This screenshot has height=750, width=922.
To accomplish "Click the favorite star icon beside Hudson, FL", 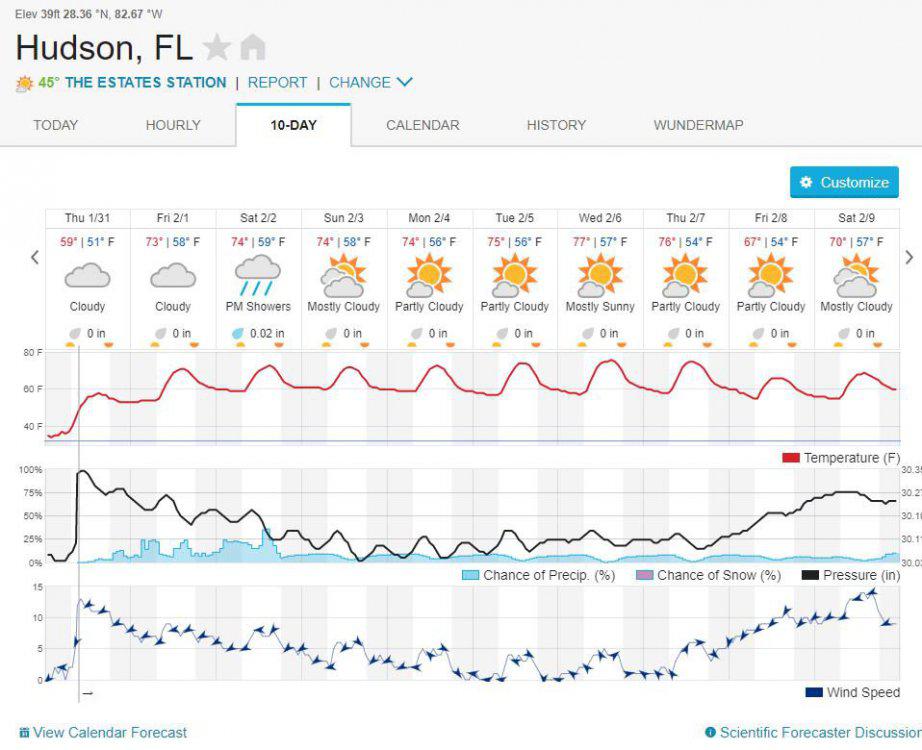I will click(x=217, y=47).
